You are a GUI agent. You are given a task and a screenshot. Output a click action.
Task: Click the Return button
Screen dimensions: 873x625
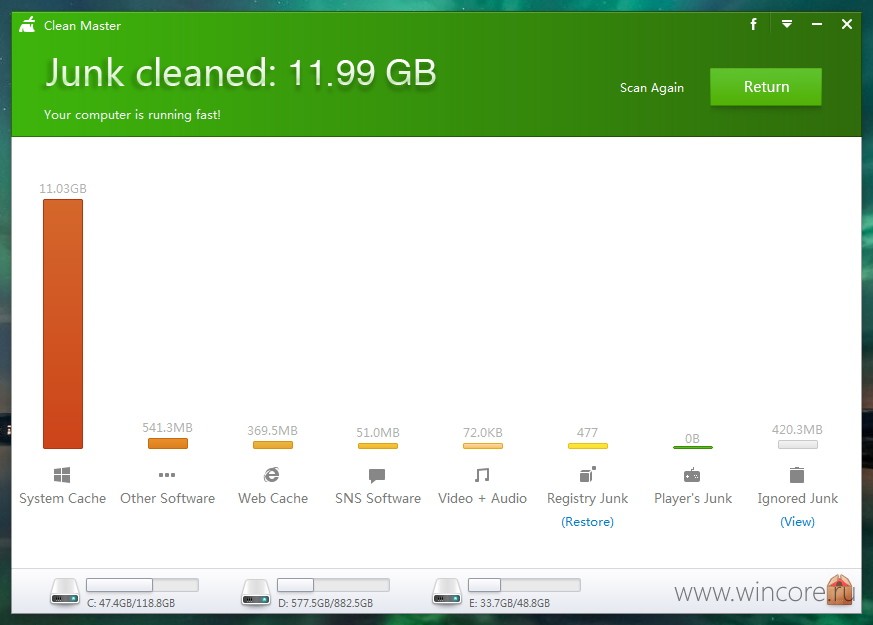point(766,87)
